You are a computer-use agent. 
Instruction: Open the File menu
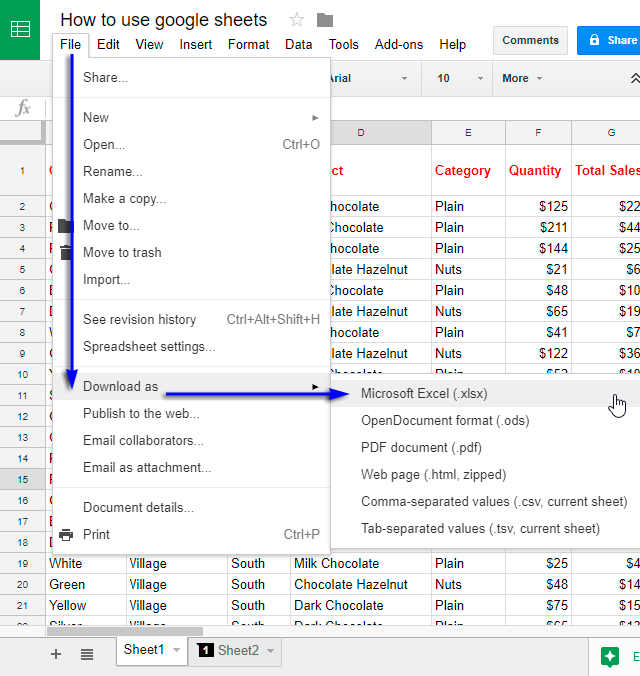coord(70,44)
